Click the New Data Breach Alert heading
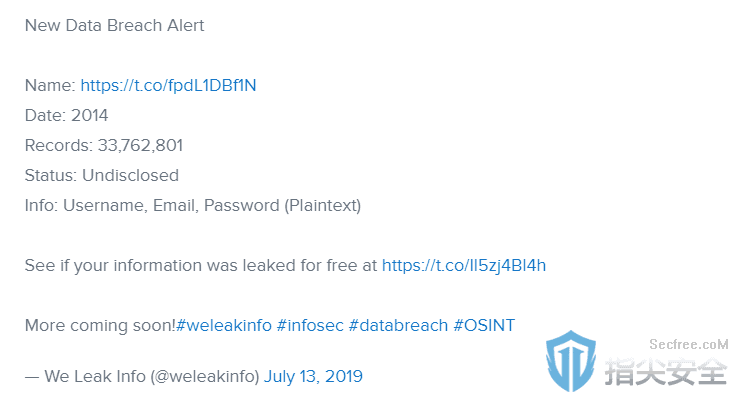The height and width of the screenshot is (405, 756). point(114,25)
